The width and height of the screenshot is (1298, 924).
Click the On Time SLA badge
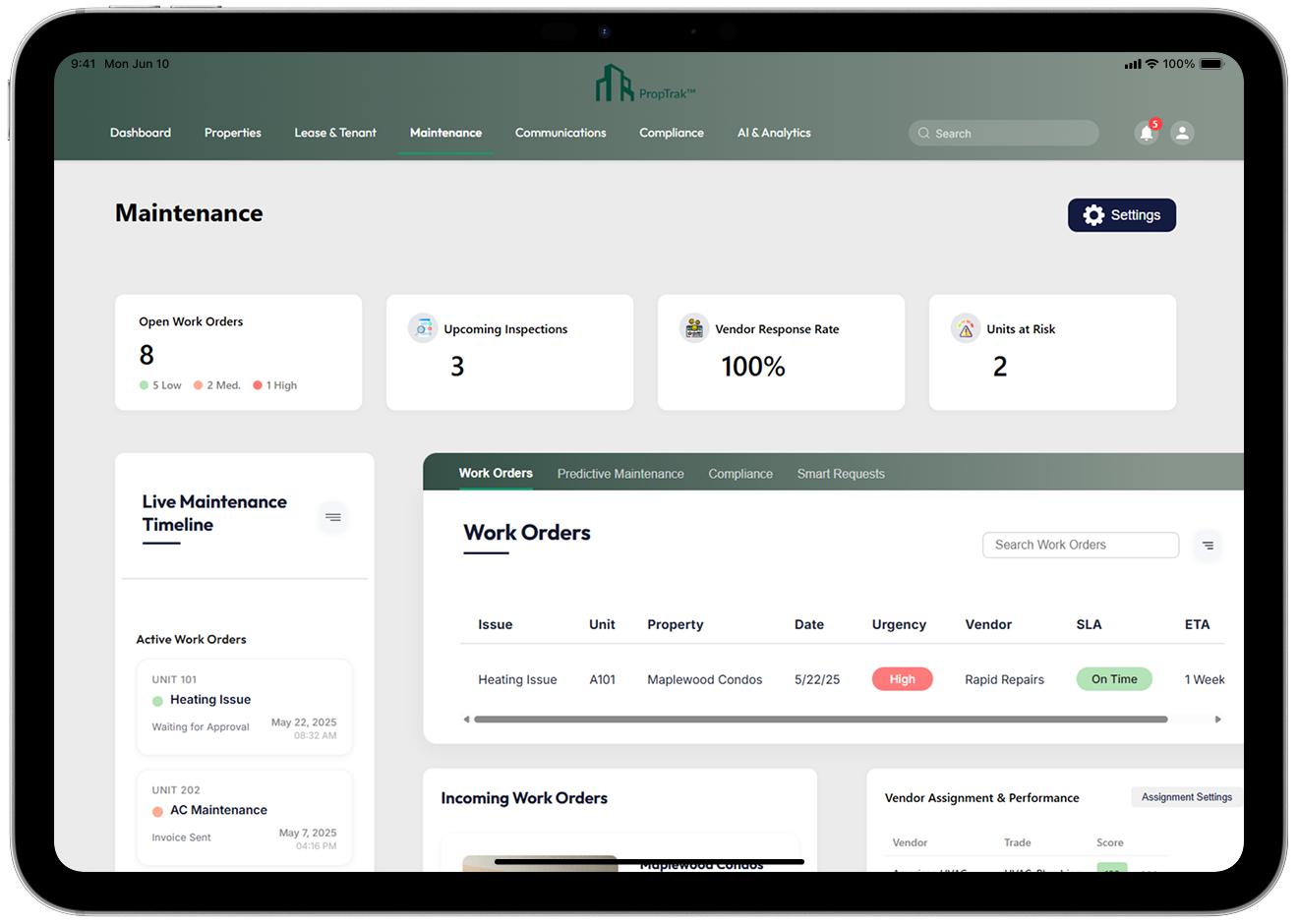[1113, 678]
